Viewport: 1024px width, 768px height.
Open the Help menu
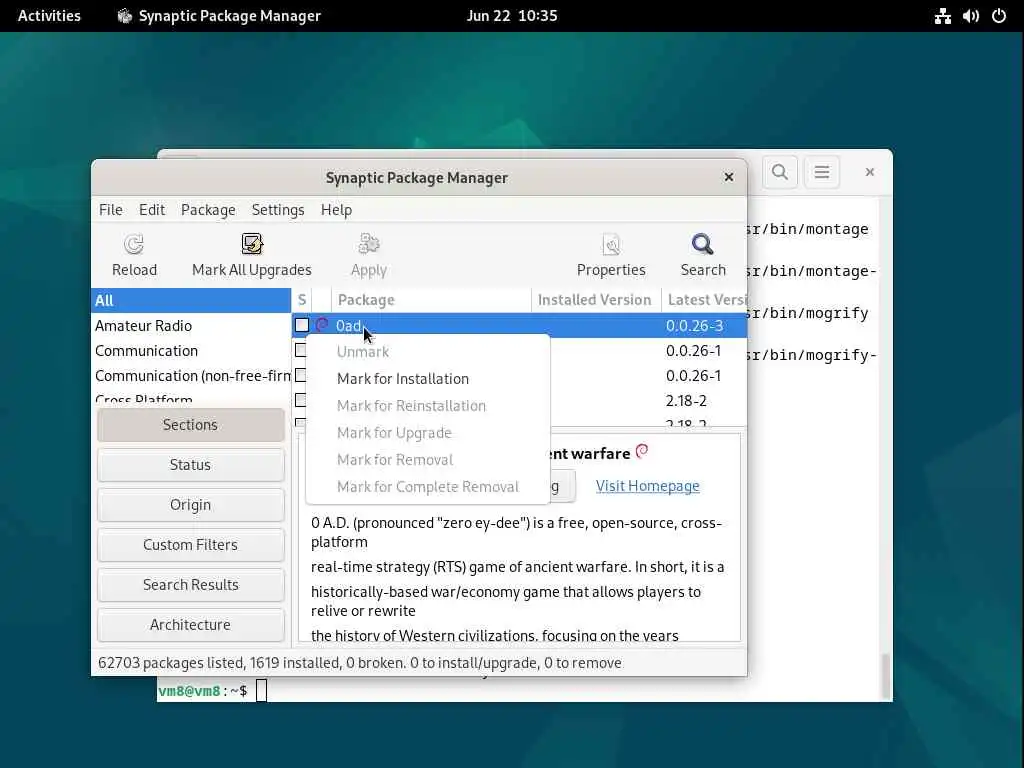[336, 210]
